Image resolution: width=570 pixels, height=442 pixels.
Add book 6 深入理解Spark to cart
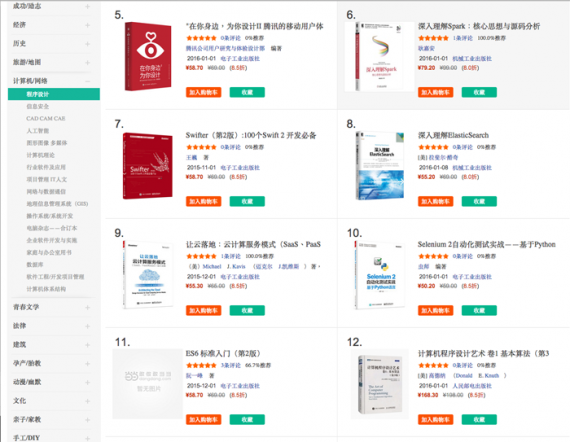435,92
